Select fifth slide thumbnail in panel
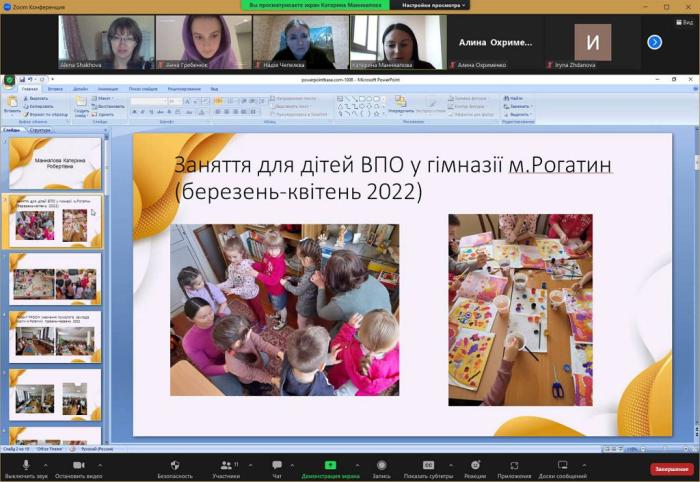700x482 pixels. (55, 395)
